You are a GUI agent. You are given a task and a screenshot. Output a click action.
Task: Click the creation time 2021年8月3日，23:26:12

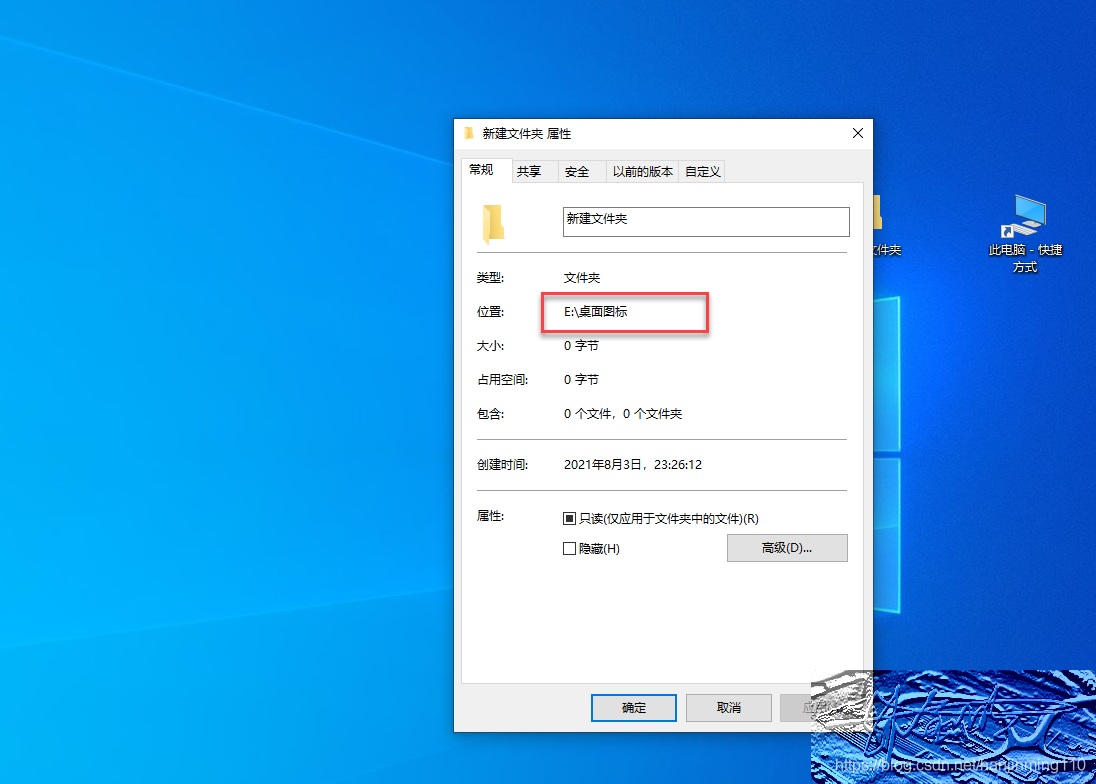click(x=633, y=465)
